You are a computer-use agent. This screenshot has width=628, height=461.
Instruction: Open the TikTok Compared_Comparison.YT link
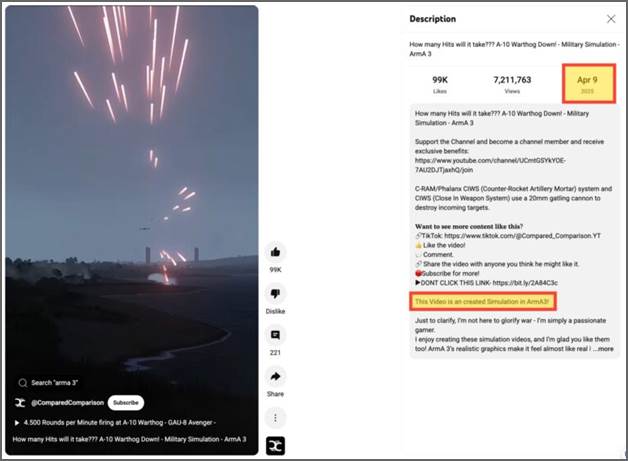tap(522, 236)
